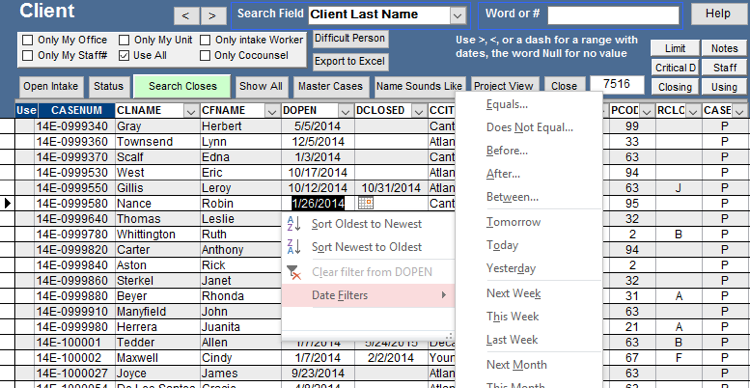Screen dimensions: 750x388
Task: Toggle Only My Unit checkbox
Action: coord(124,40)
